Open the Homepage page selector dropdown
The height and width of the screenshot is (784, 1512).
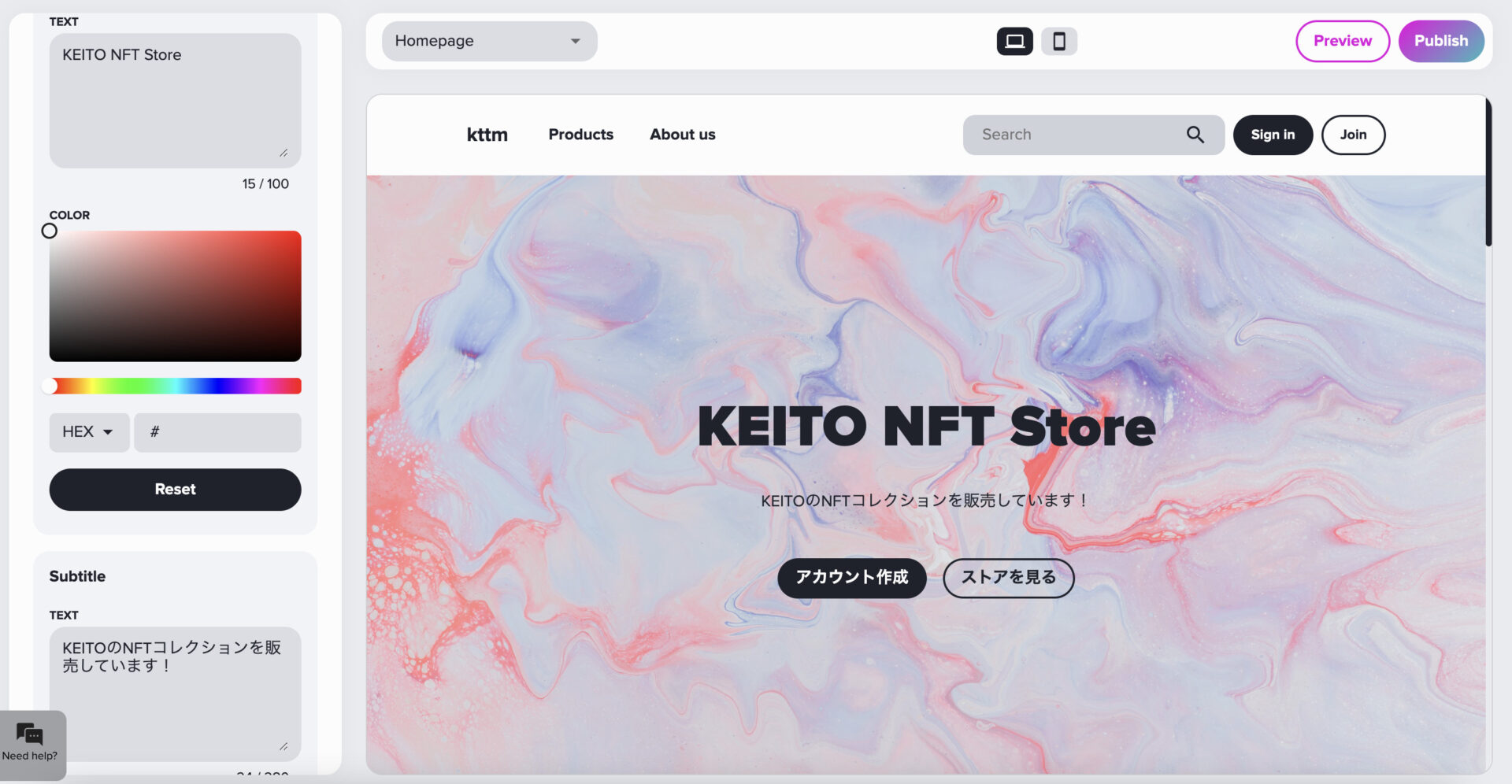[489, 41]
